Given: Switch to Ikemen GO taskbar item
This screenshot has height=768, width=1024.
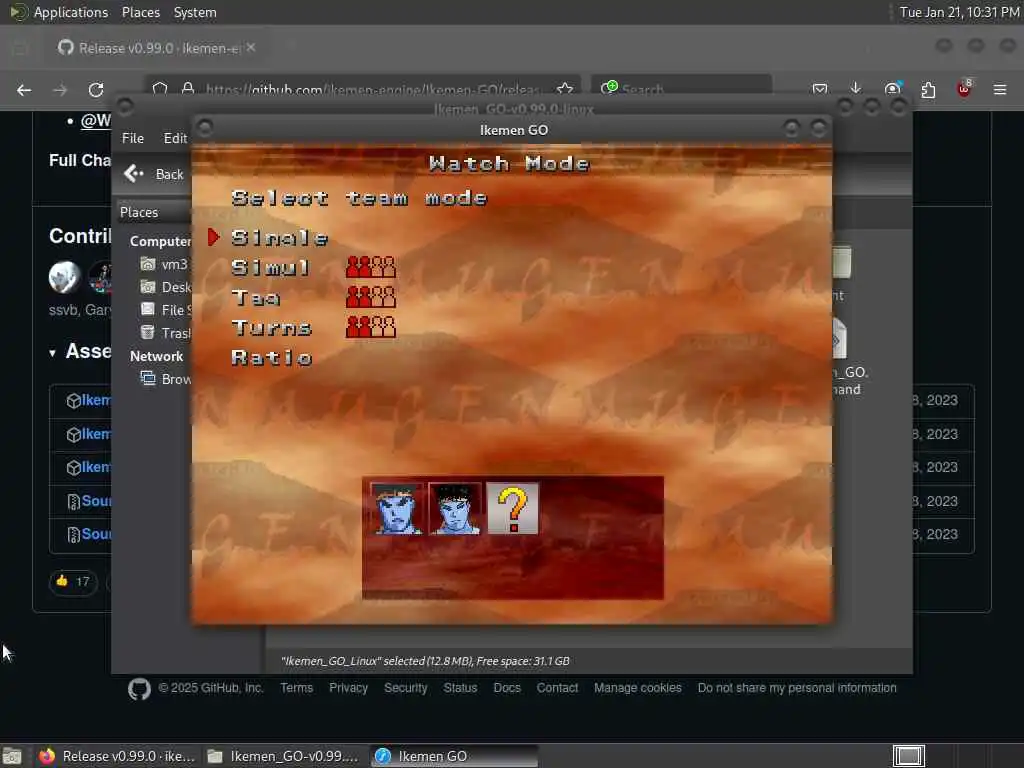Looking at the screenshot, I should (x=454, y=756).
